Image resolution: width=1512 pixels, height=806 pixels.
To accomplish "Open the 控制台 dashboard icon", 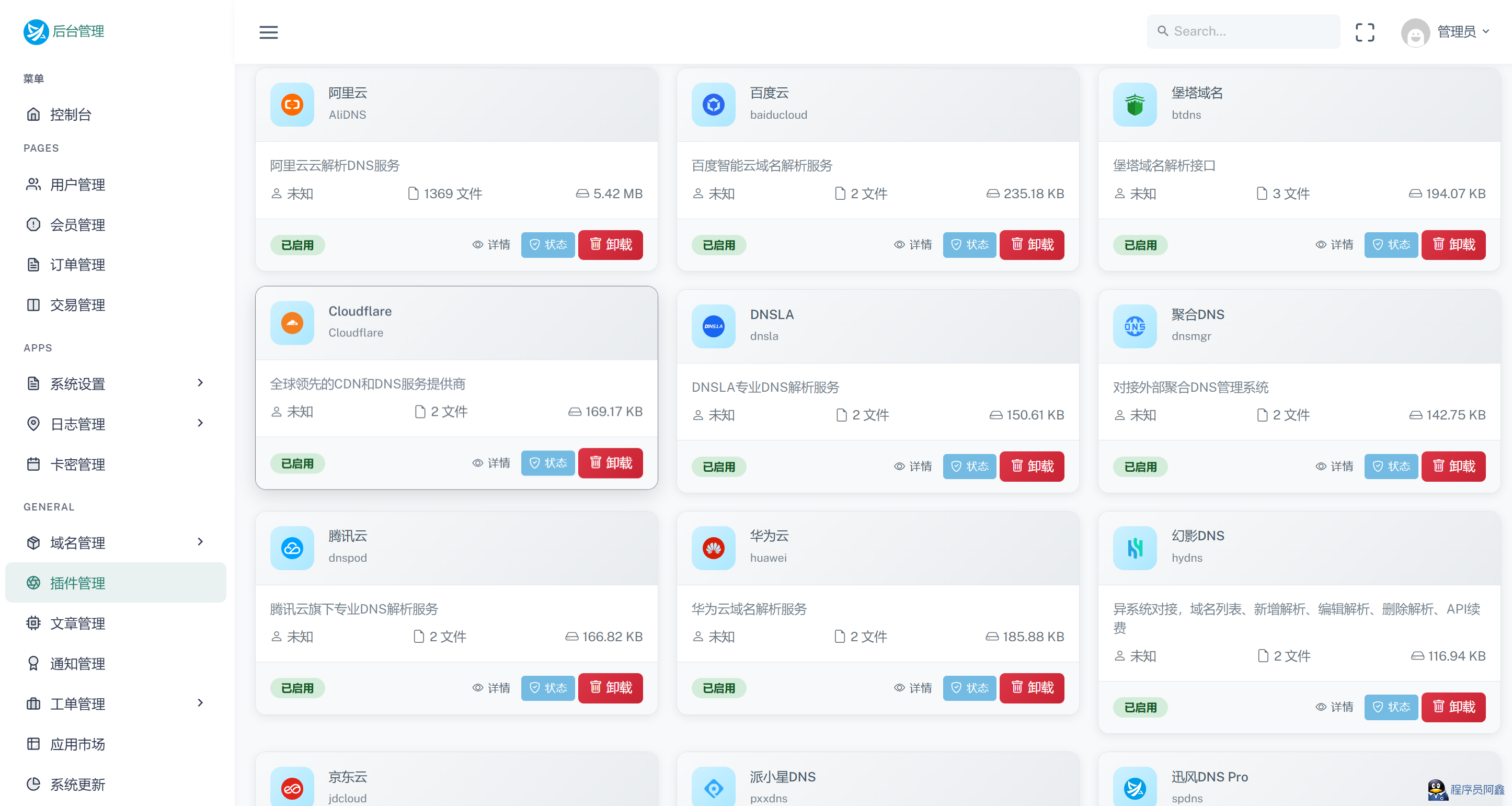I will coord(33,115).
